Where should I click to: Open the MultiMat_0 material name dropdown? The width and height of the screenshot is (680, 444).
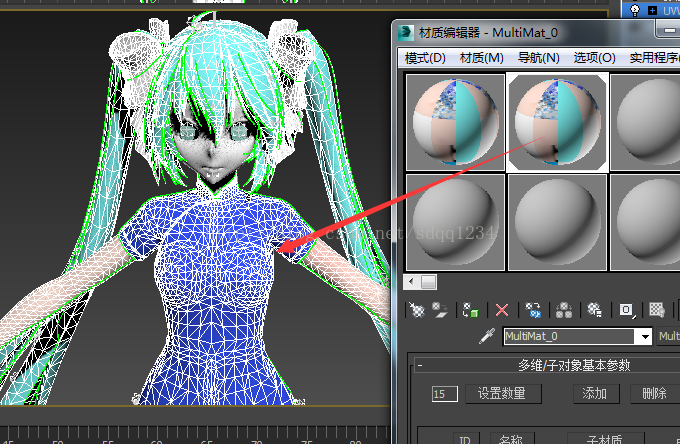pos(645,336)
